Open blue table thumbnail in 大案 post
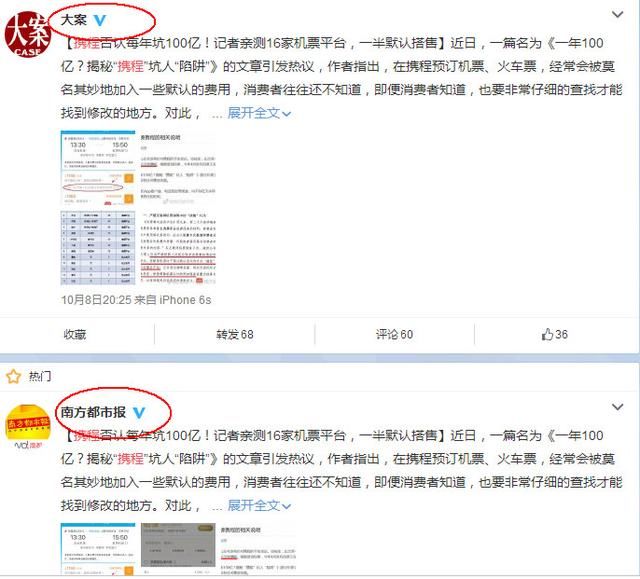Screen dimensions: 640x579 point(98,248)
